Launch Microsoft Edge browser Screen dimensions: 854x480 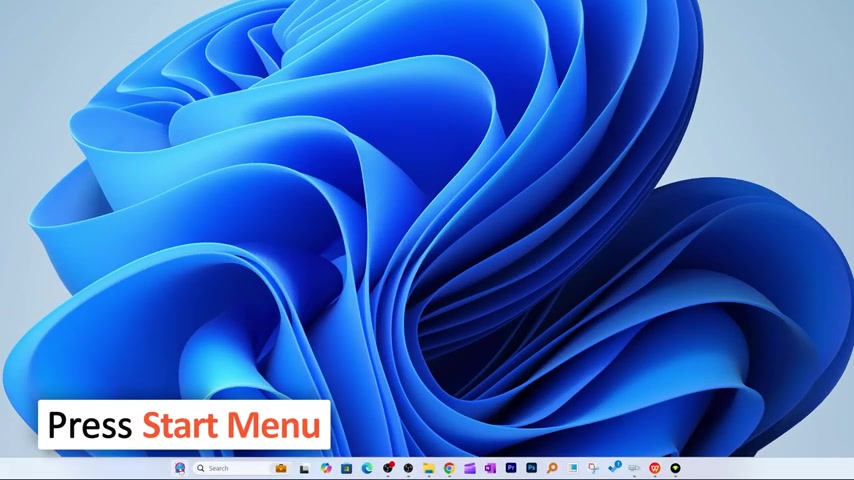(367, 468)
